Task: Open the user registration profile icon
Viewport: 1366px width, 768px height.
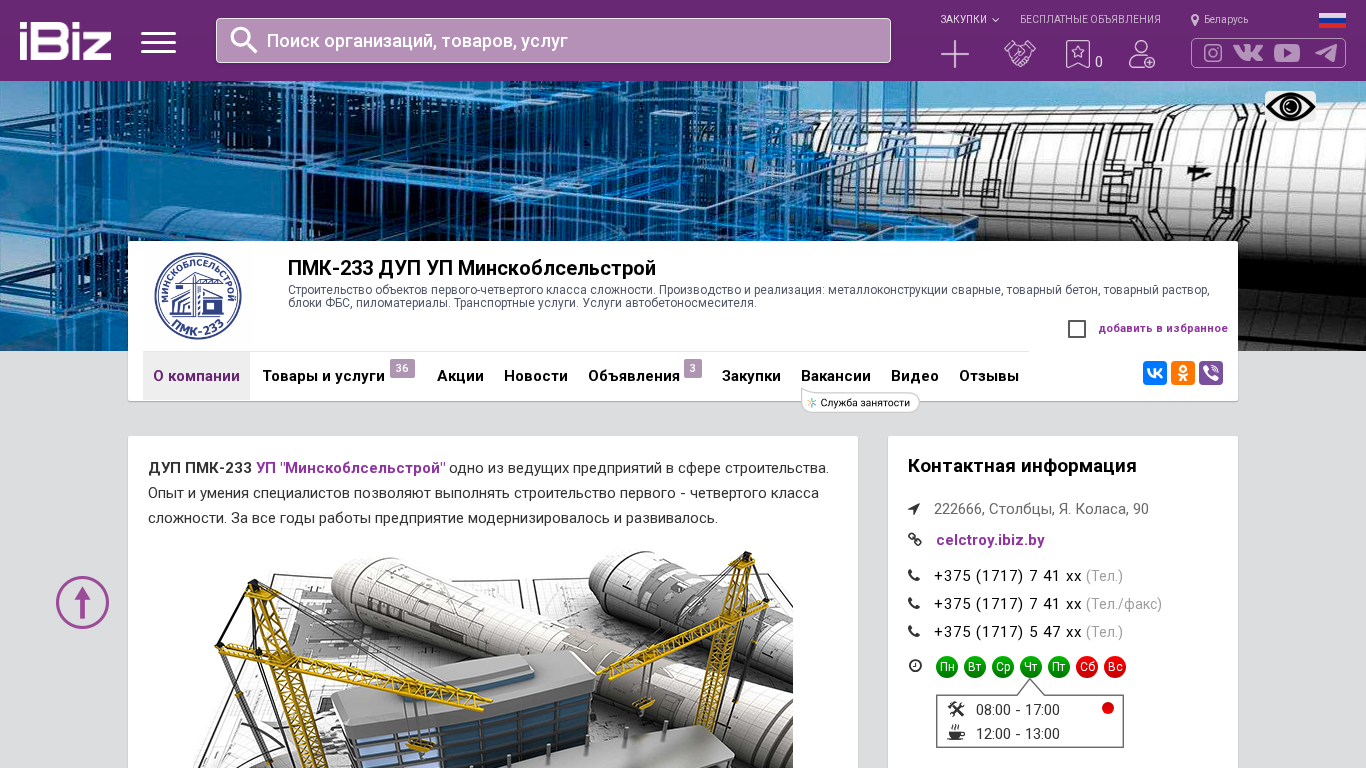Action: click(x=1142, y=54)
